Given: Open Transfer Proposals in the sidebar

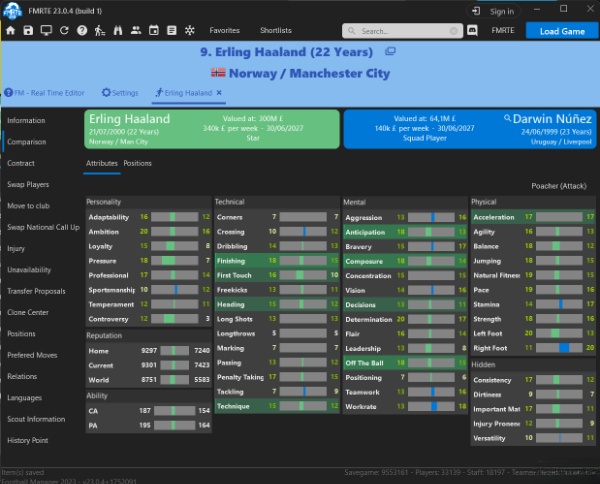Looking at the screenshot, I should point(36,291).
